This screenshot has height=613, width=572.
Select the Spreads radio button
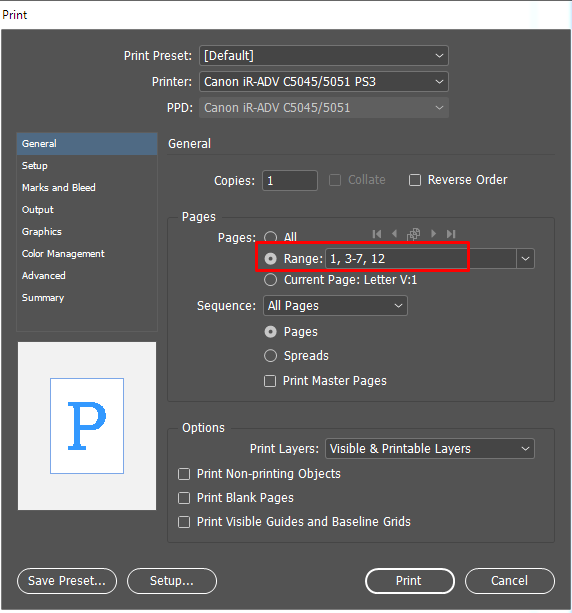pyautogui.click(x=271, y=356)
